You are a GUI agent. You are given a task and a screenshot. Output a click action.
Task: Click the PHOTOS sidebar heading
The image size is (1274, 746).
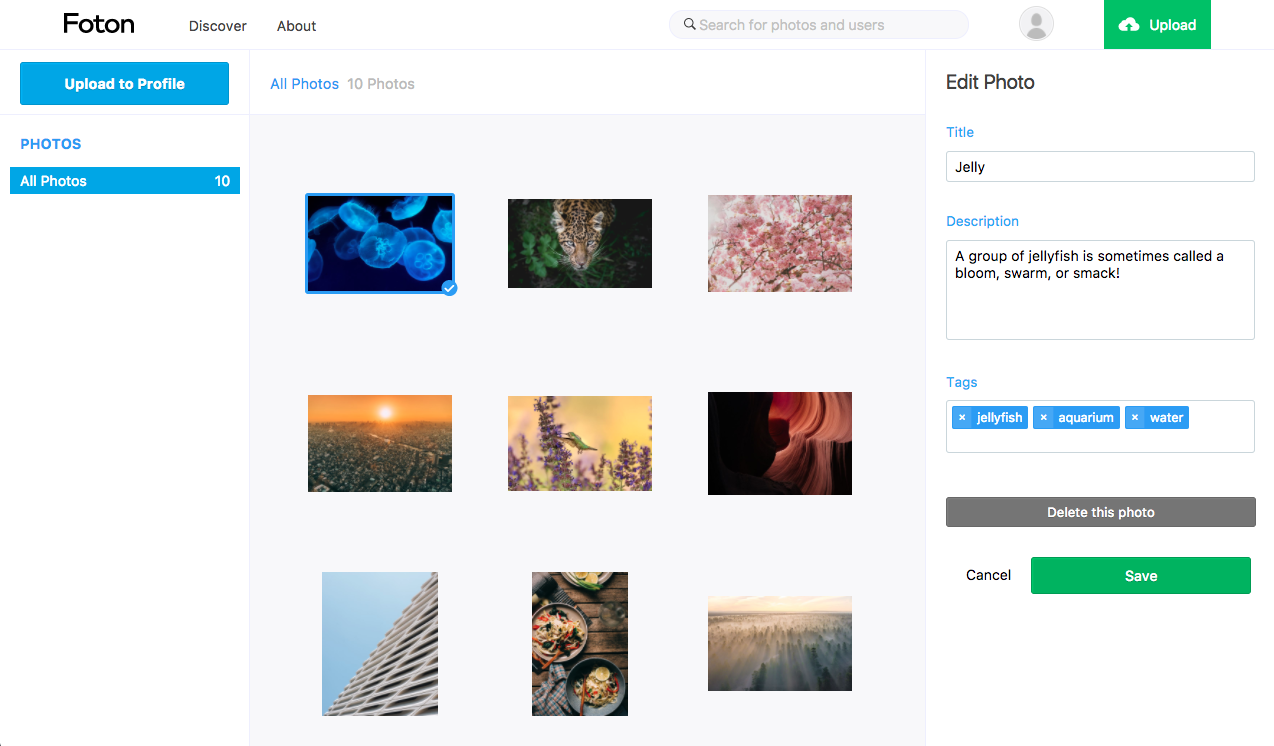(51, 144)
